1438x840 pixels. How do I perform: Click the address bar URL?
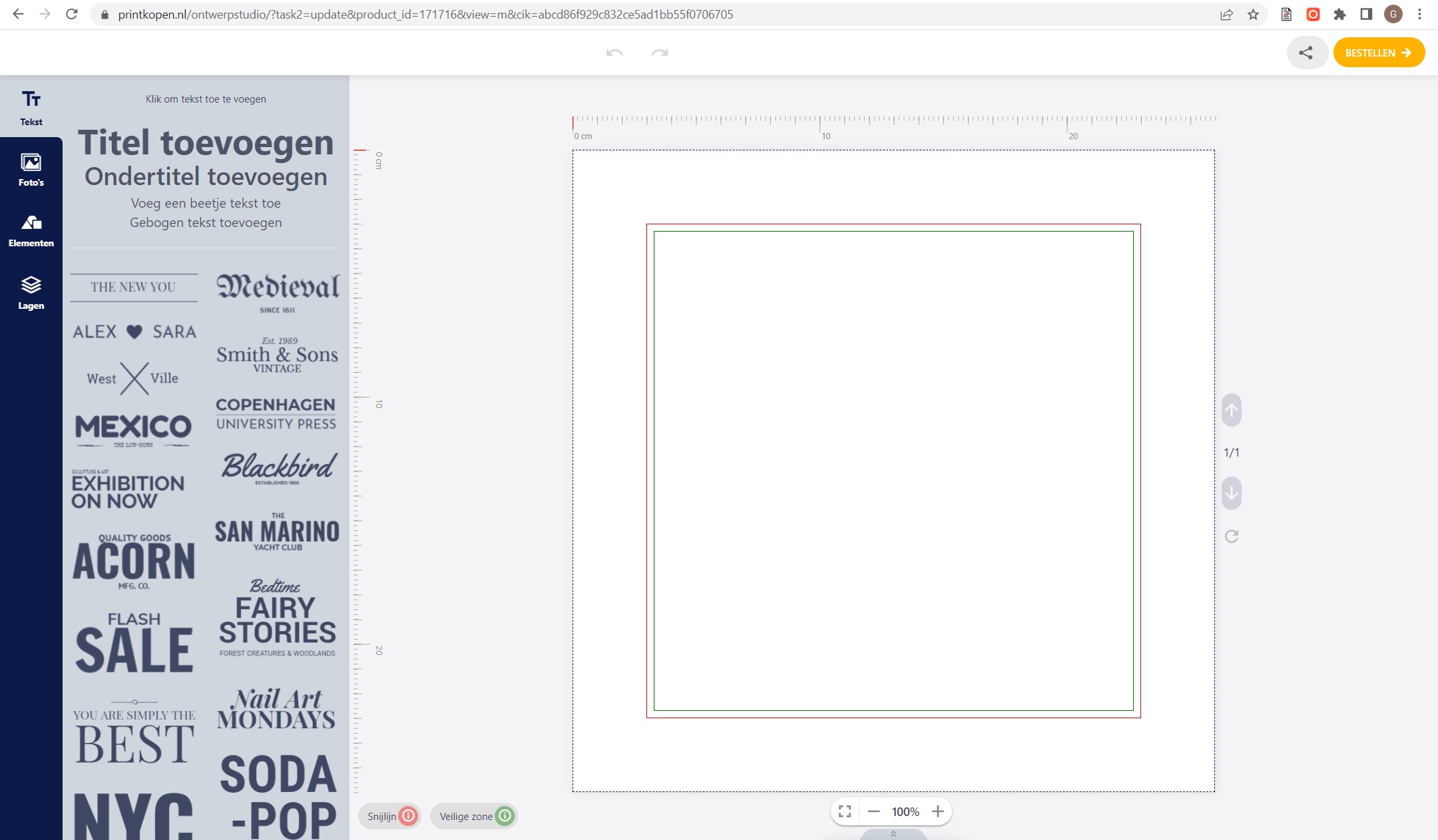tap(425, 14)
